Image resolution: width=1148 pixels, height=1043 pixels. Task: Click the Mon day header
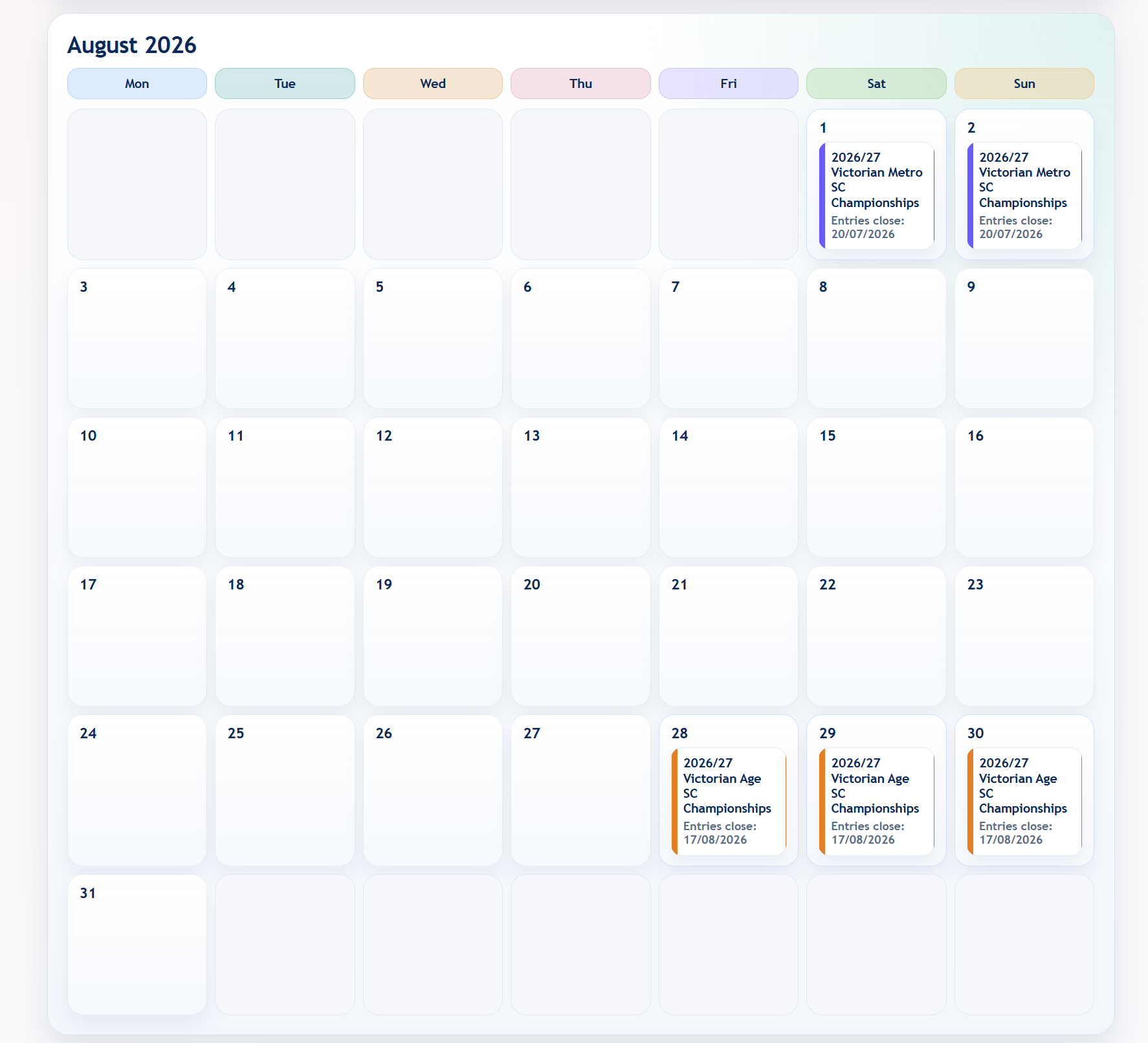tap(137, 83)
